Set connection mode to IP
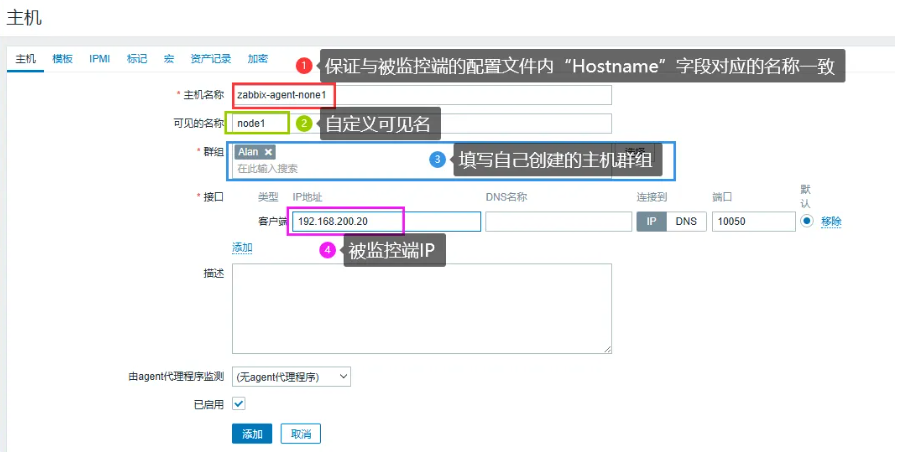The image size is (920, 464). [651, 222]
